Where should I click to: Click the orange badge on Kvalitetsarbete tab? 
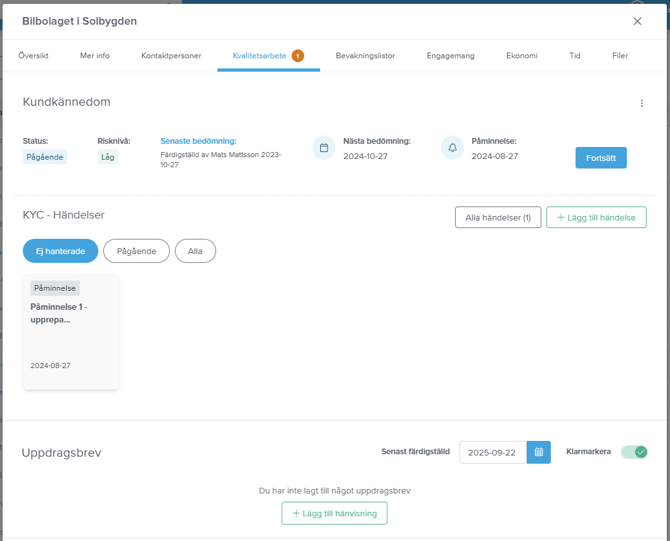point(298,56)
